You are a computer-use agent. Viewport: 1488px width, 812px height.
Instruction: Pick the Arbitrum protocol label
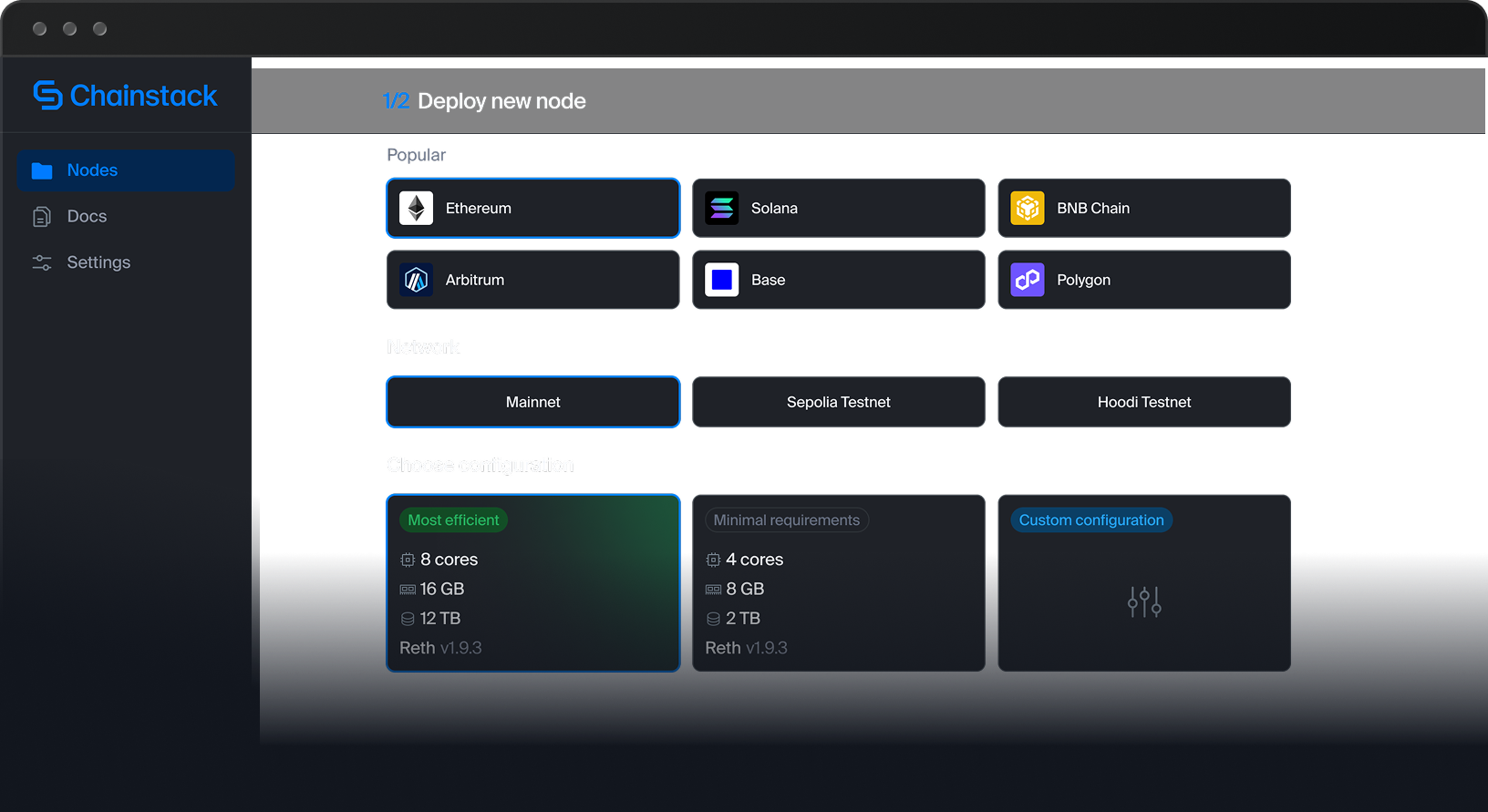tap(475, 280)
